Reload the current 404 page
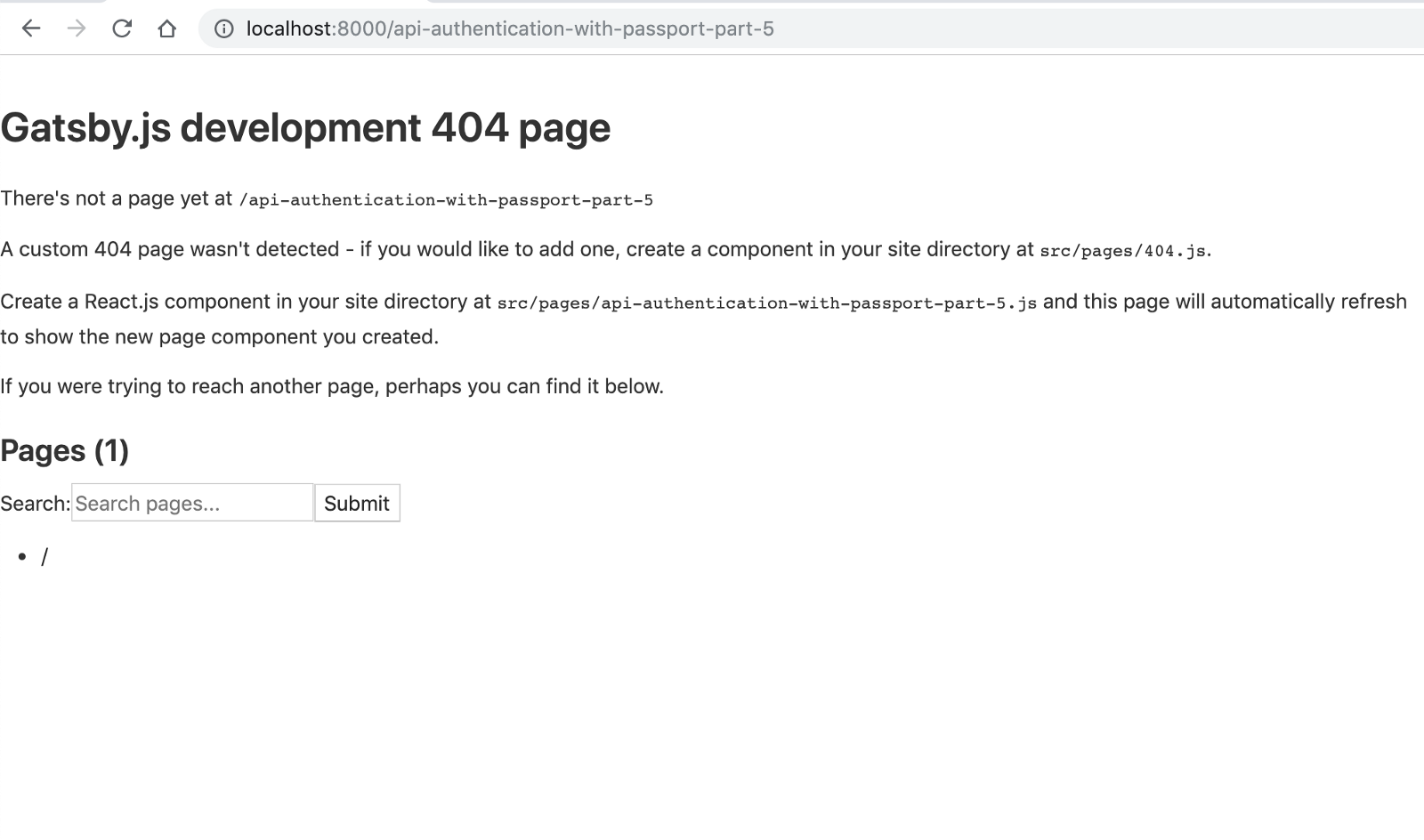Screen dimensions: 1424x840 coord(121,28)
